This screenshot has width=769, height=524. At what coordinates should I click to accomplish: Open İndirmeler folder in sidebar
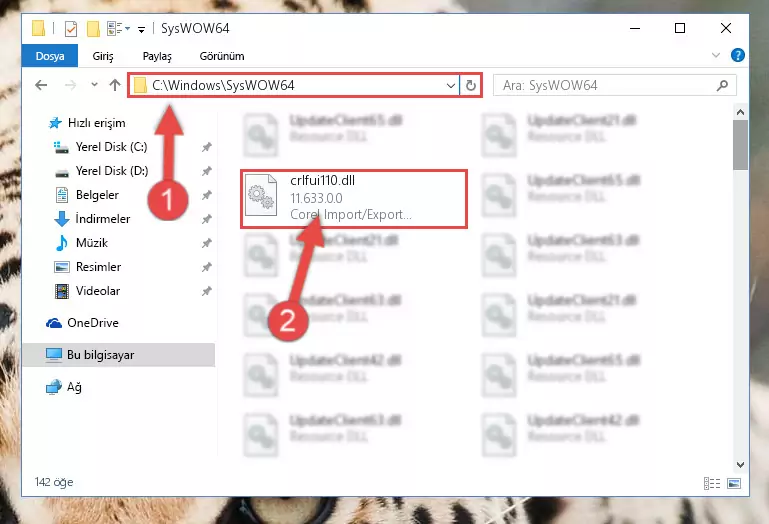click(103, 219)
